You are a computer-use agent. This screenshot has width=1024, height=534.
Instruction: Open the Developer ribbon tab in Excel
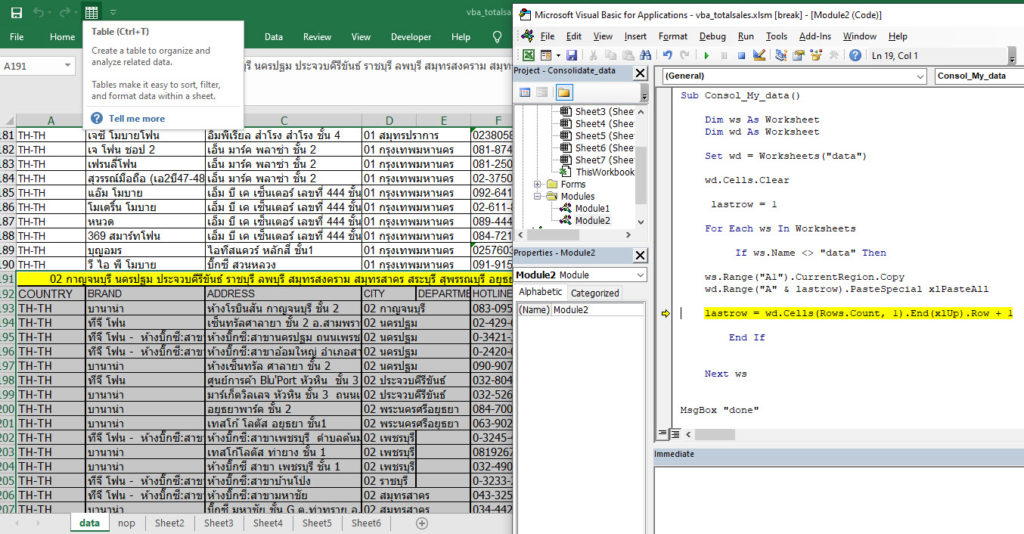[x=411, y=37]
